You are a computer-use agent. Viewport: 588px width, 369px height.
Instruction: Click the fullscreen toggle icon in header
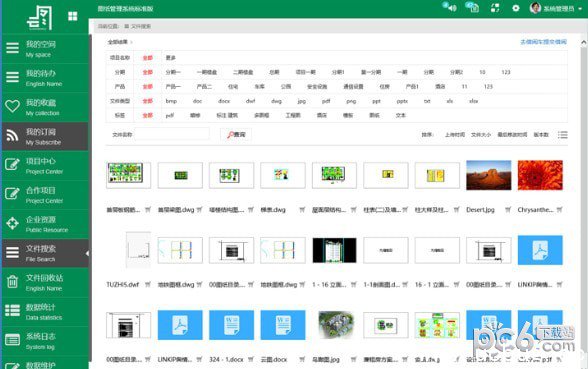(x=495, y=8)
